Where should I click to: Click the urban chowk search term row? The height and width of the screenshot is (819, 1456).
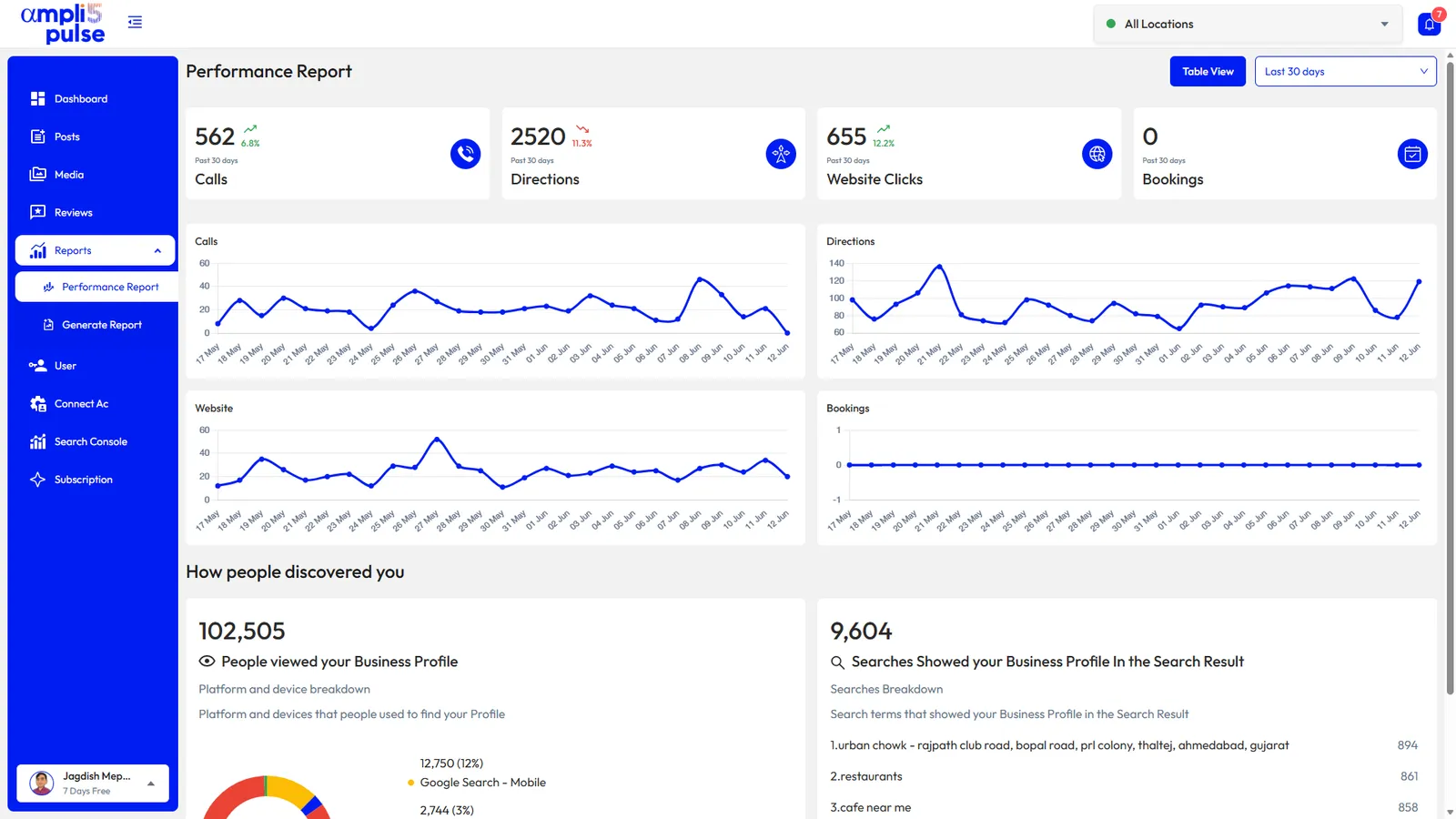pyautogui.click(x=1124, y=745)
